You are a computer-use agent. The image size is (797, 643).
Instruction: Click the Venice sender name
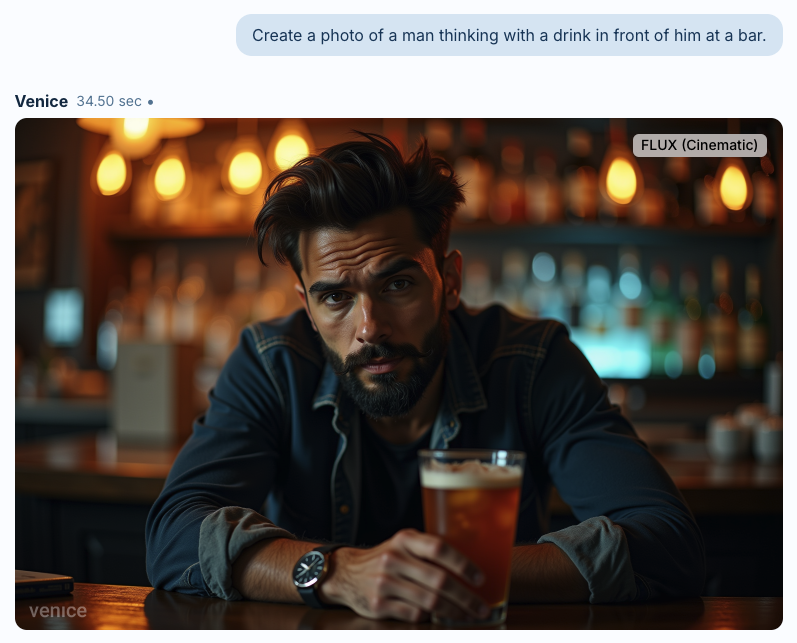tap(41, 101)
